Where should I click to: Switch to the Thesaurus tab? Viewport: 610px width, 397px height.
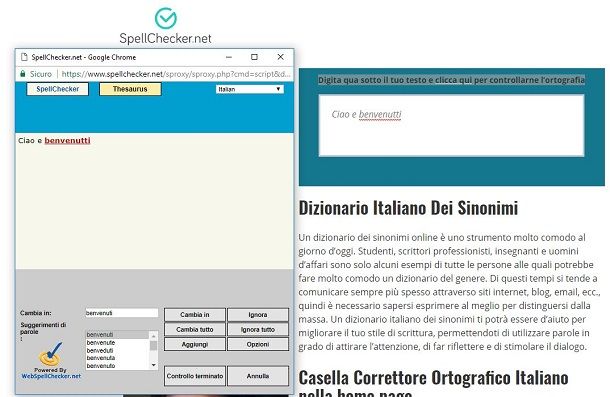tap(130, 89)
